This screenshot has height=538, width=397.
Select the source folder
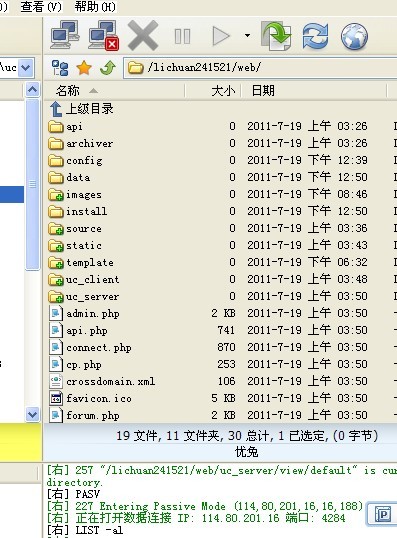(75, 229)
